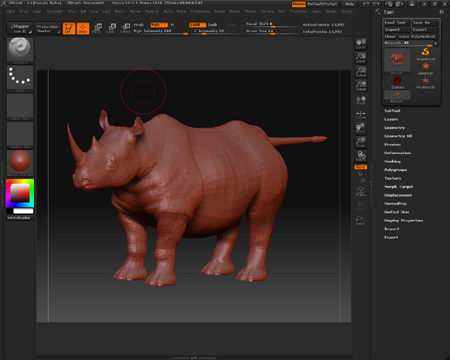Toggle Local transformations on the right shelf
The width and height of the screenshot is (450, 360).
[361, 100]
